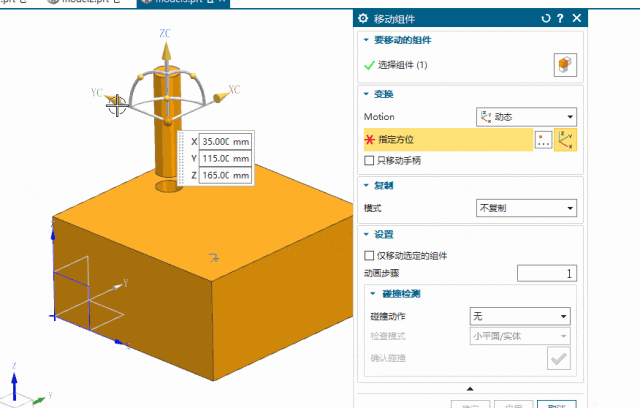
Task: Click the 动画步骤 value field
Action: [546, 273]
